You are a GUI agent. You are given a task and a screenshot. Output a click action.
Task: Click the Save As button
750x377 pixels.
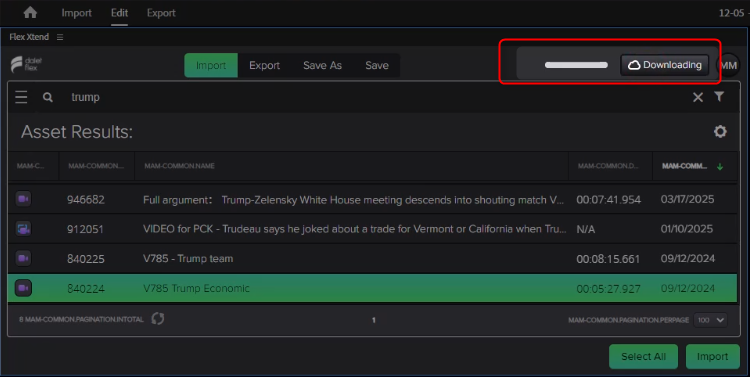(x=322, y=66)
